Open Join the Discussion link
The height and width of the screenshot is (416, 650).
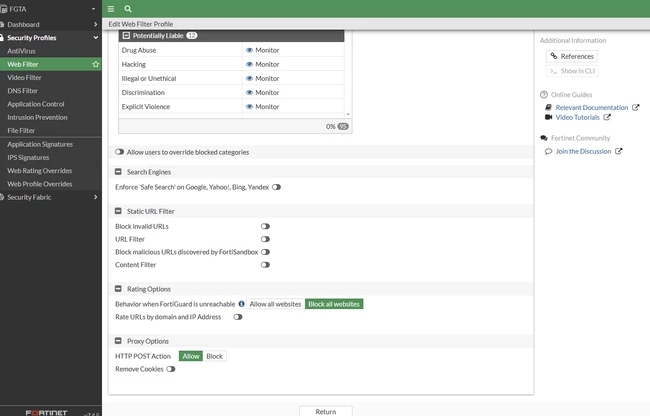tap(583, 151)
